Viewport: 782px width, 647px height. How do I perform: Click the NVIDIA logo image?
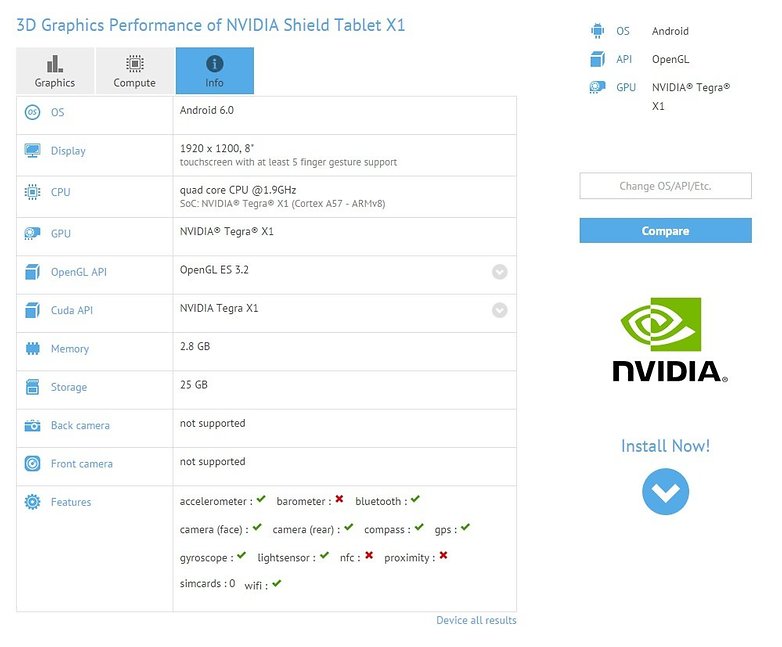pyautogui.click(x=670, y=340)
